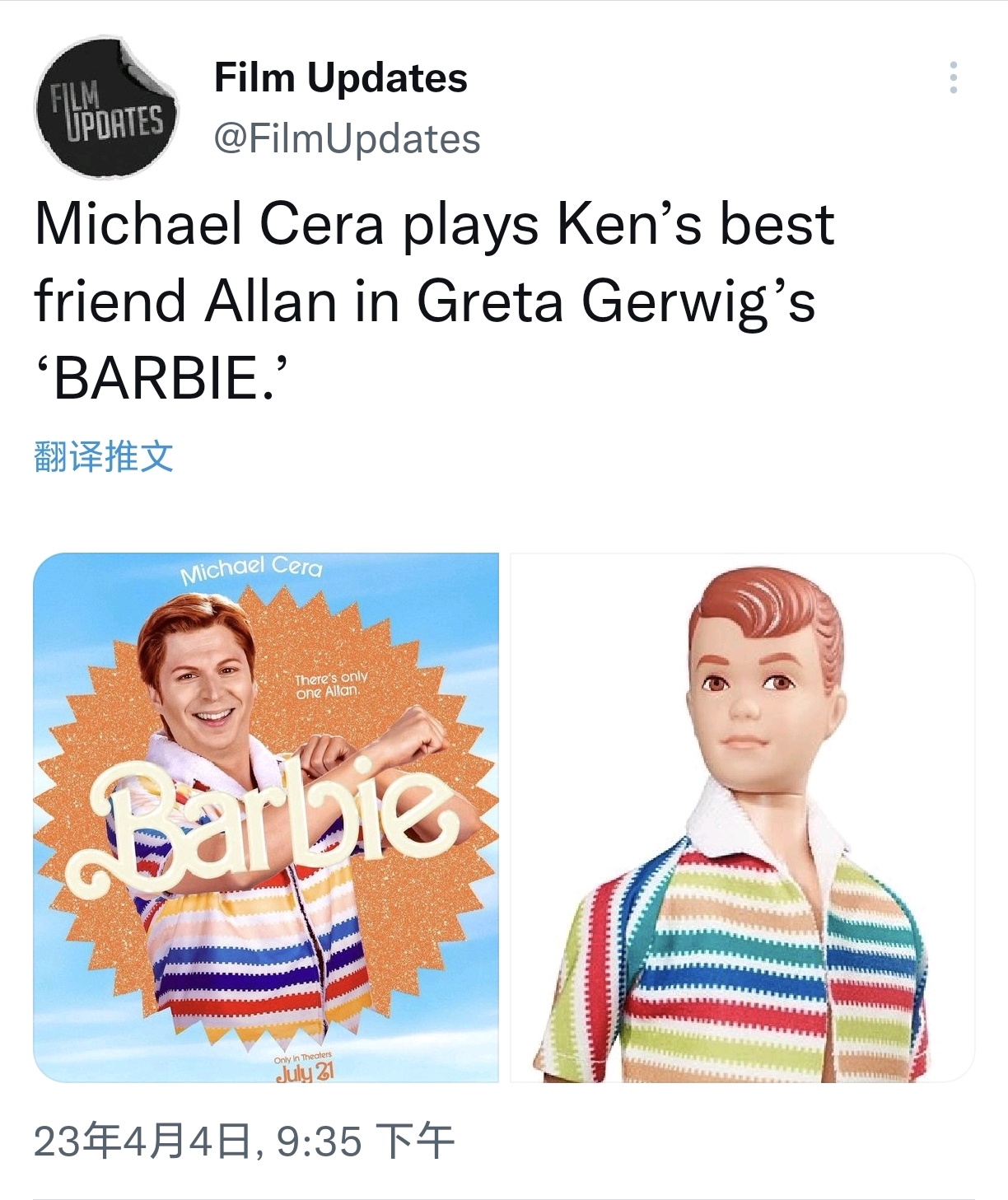Tap the 9:35 下午 time text

pyautogui.click(x=365, y=1142)
